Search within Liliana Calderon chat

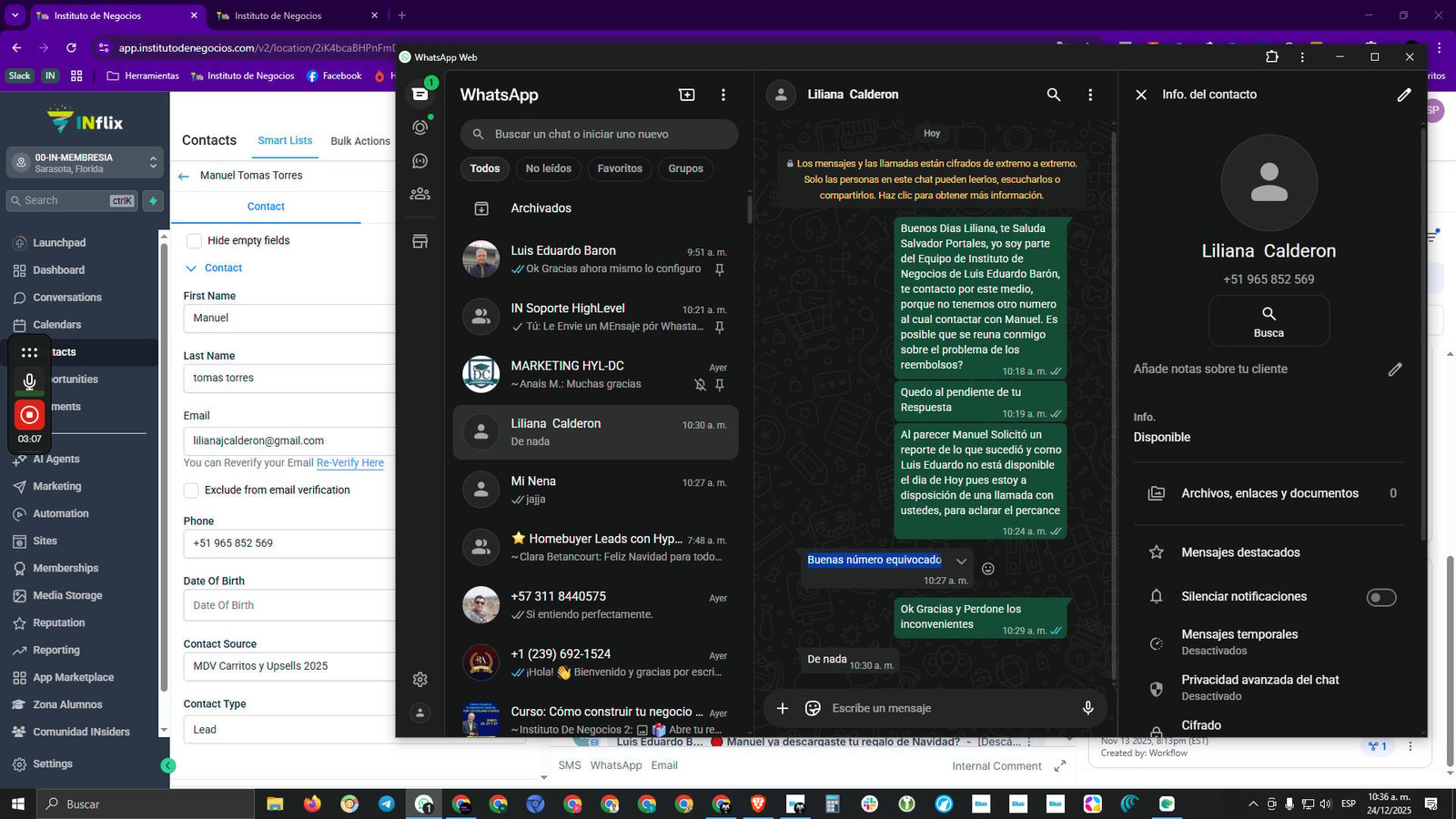point(1054,95)
